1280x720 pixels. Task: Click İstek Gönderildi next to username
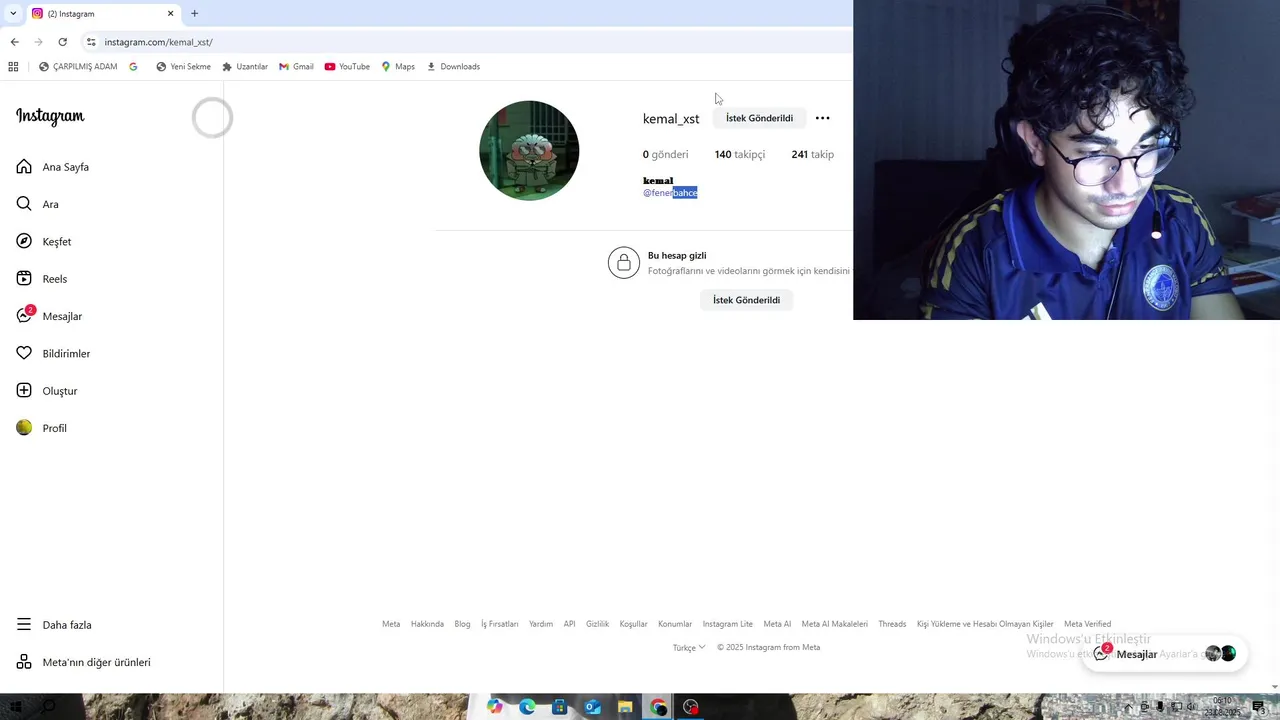click(759, 118)
